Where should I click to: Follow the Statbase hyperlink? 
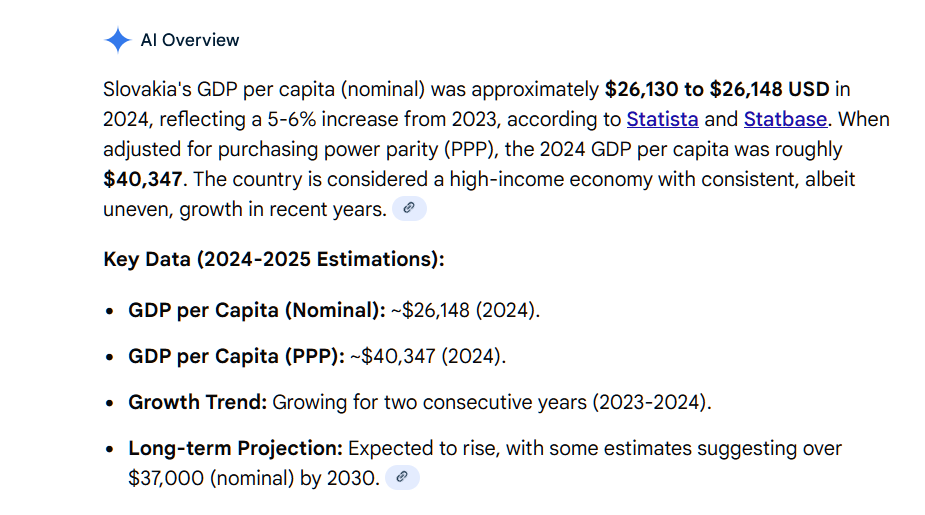click(785, 120)
